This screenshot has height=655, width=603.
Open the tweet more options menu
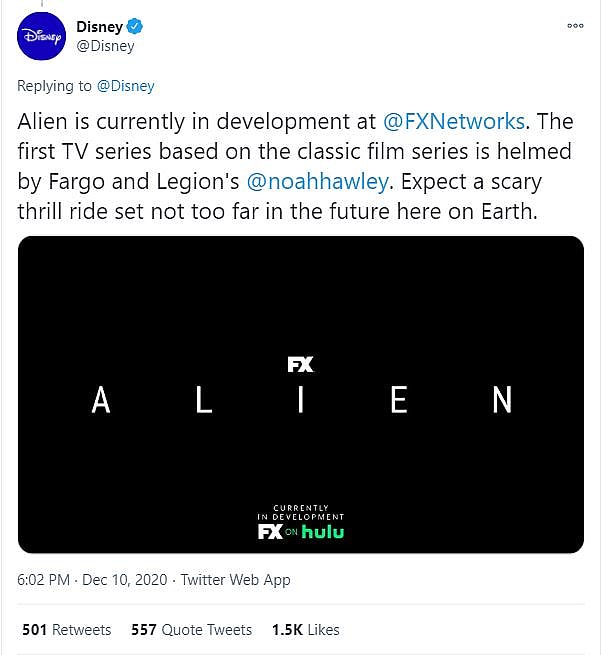point(574,26)
